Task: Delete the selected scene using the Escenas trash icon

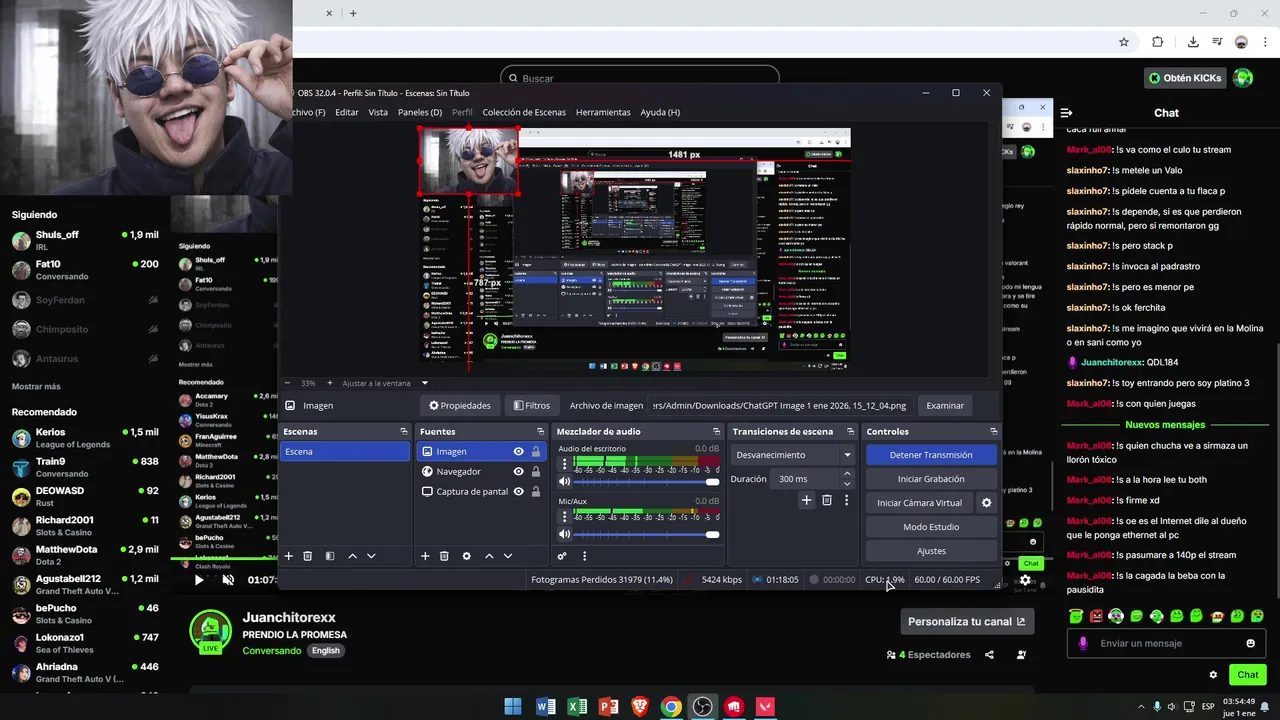Action: [308, 556]
